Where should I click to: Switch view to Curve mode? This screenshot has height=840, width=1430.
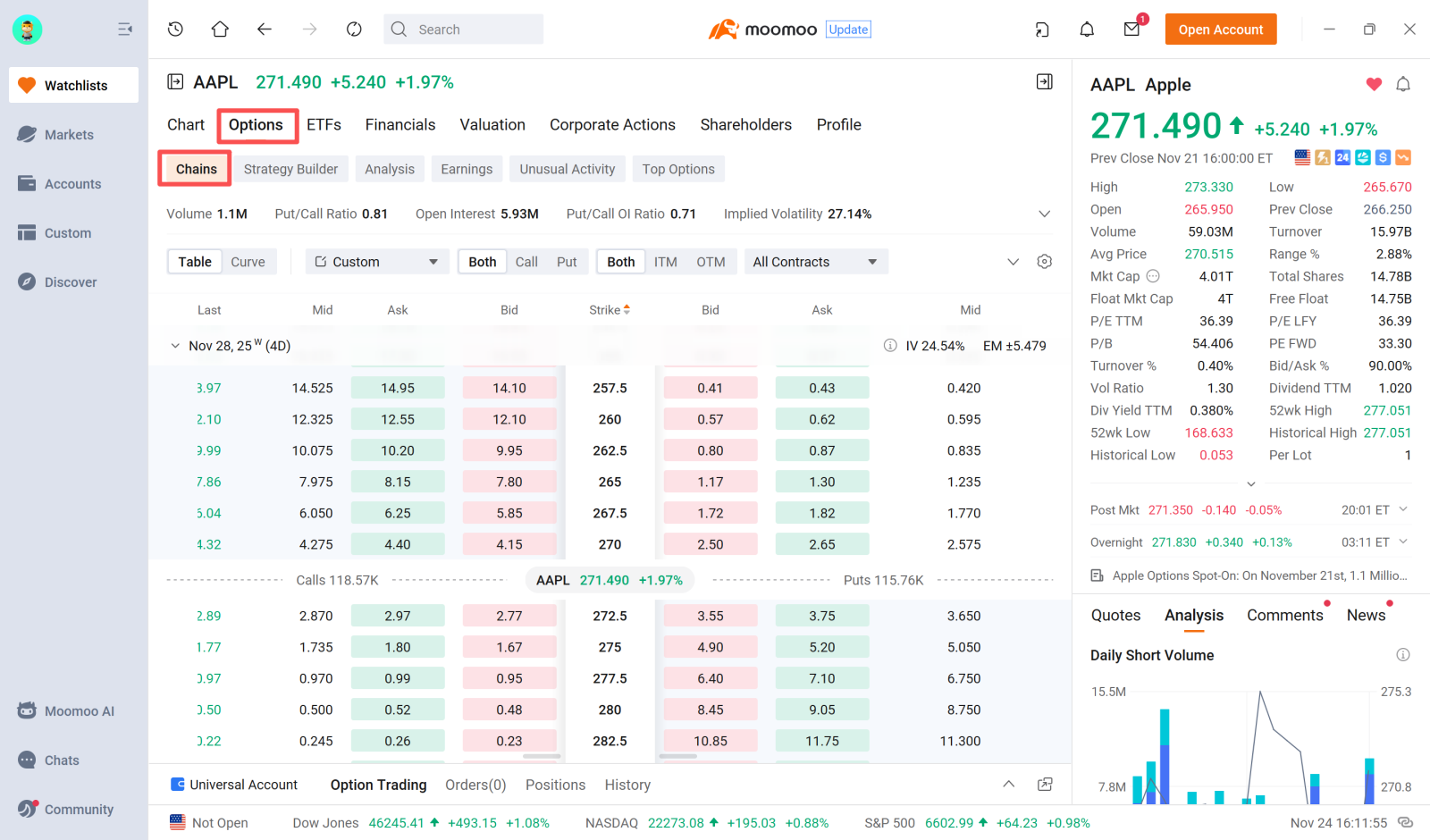pos(248,262)
